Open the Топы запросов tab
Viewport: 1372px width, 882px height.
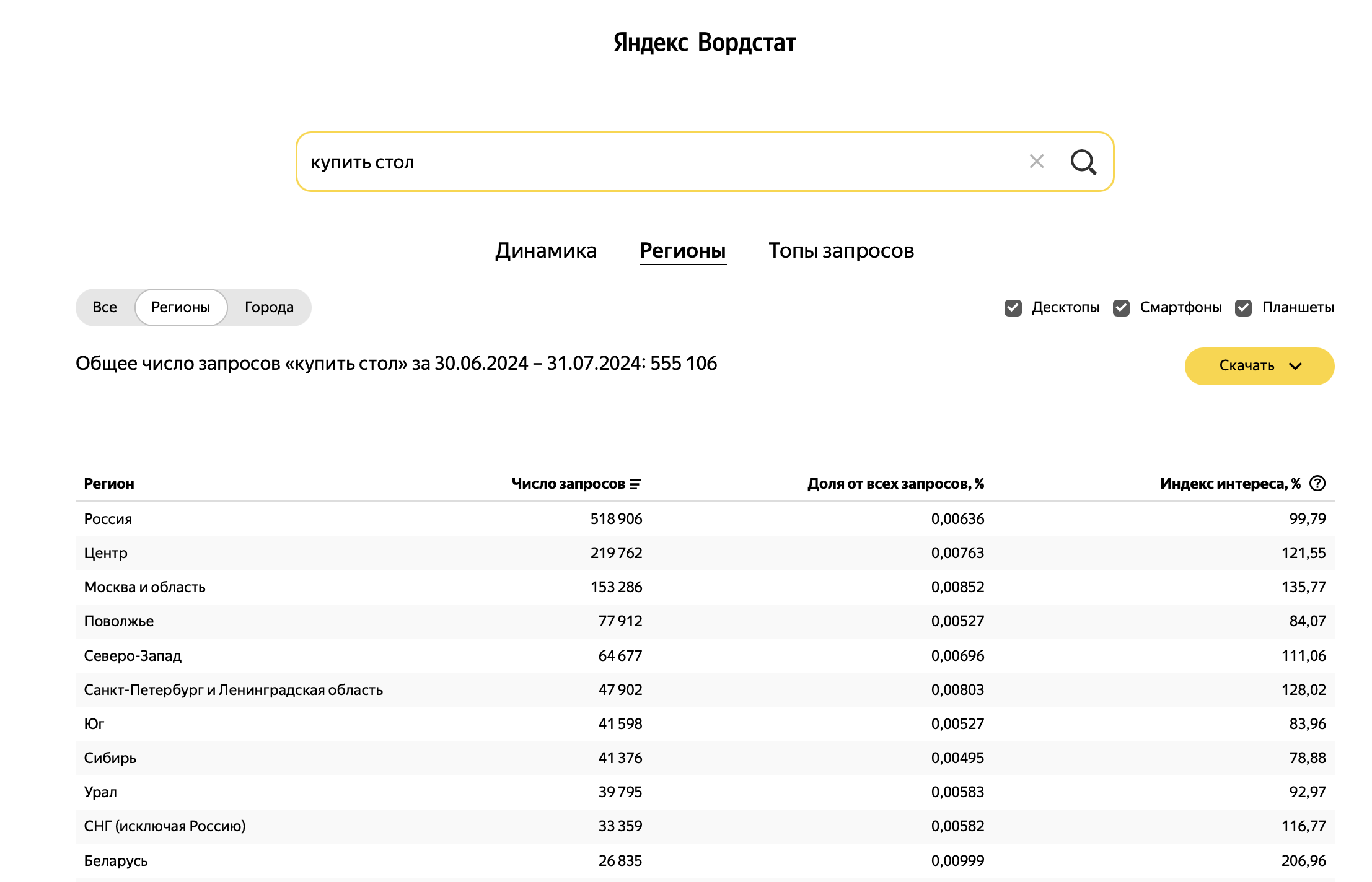841,251
